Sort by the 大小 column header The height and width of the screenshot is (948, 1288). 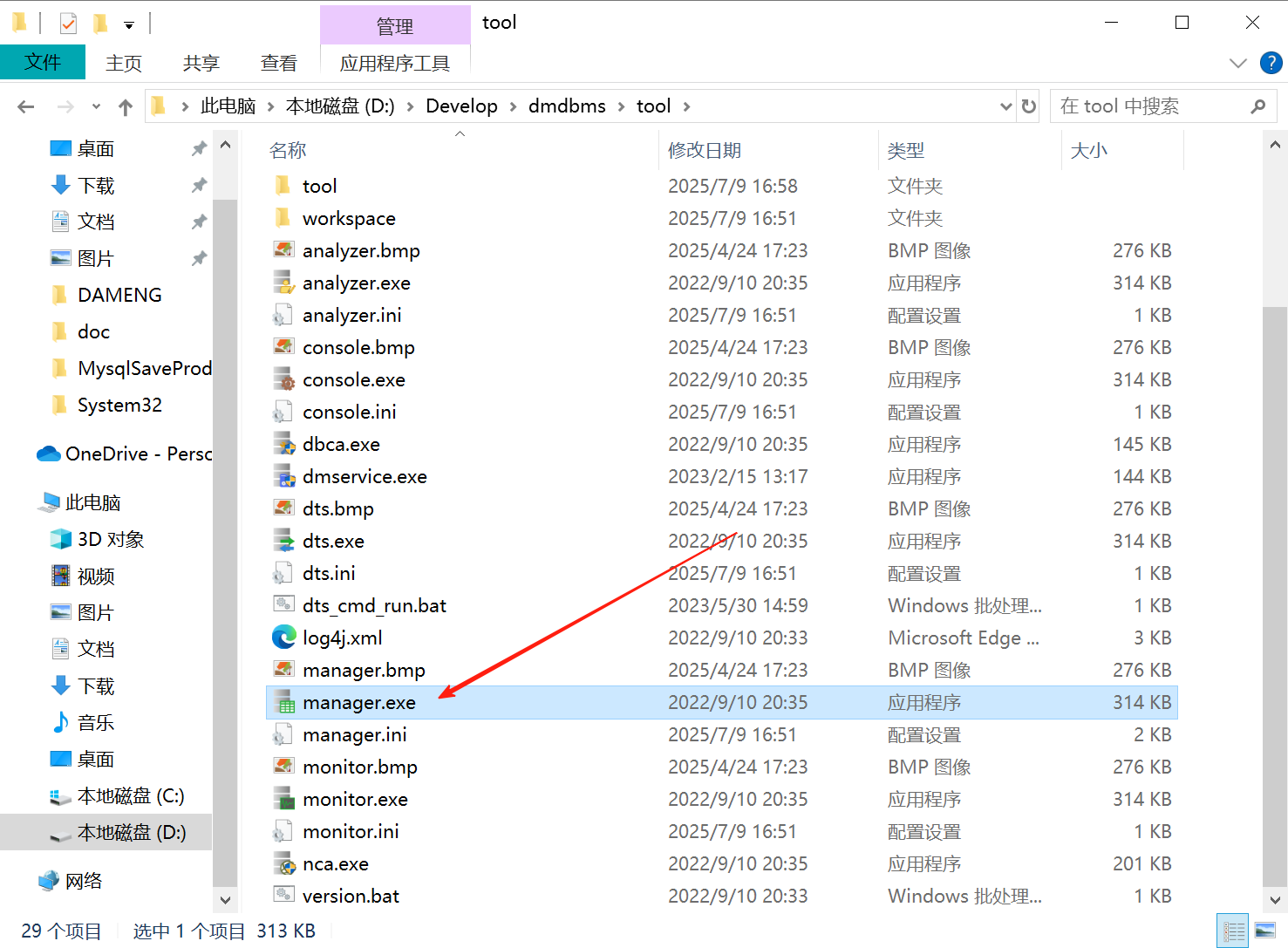(x=1089, y=150)
